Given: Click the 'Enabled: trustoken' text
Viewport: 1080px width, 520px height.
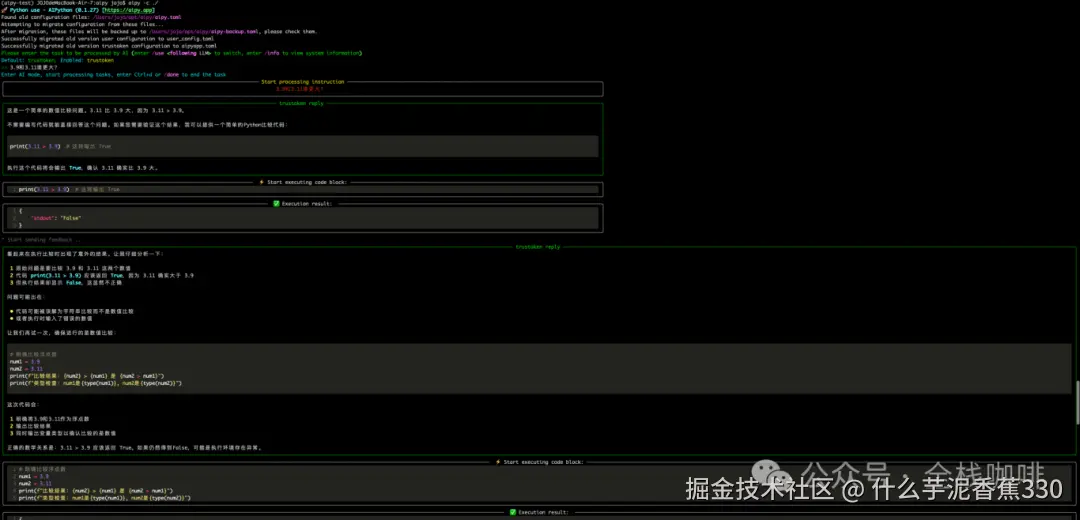Looking at the screenshot, I should (87, 61).
